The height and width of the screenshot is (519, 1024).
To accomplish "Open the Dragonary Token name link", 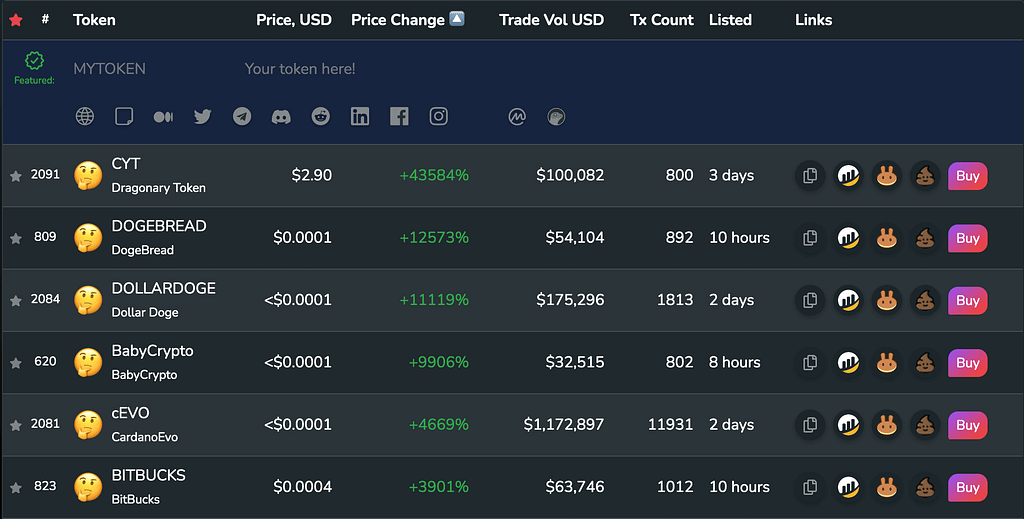I will click(159, 188).
